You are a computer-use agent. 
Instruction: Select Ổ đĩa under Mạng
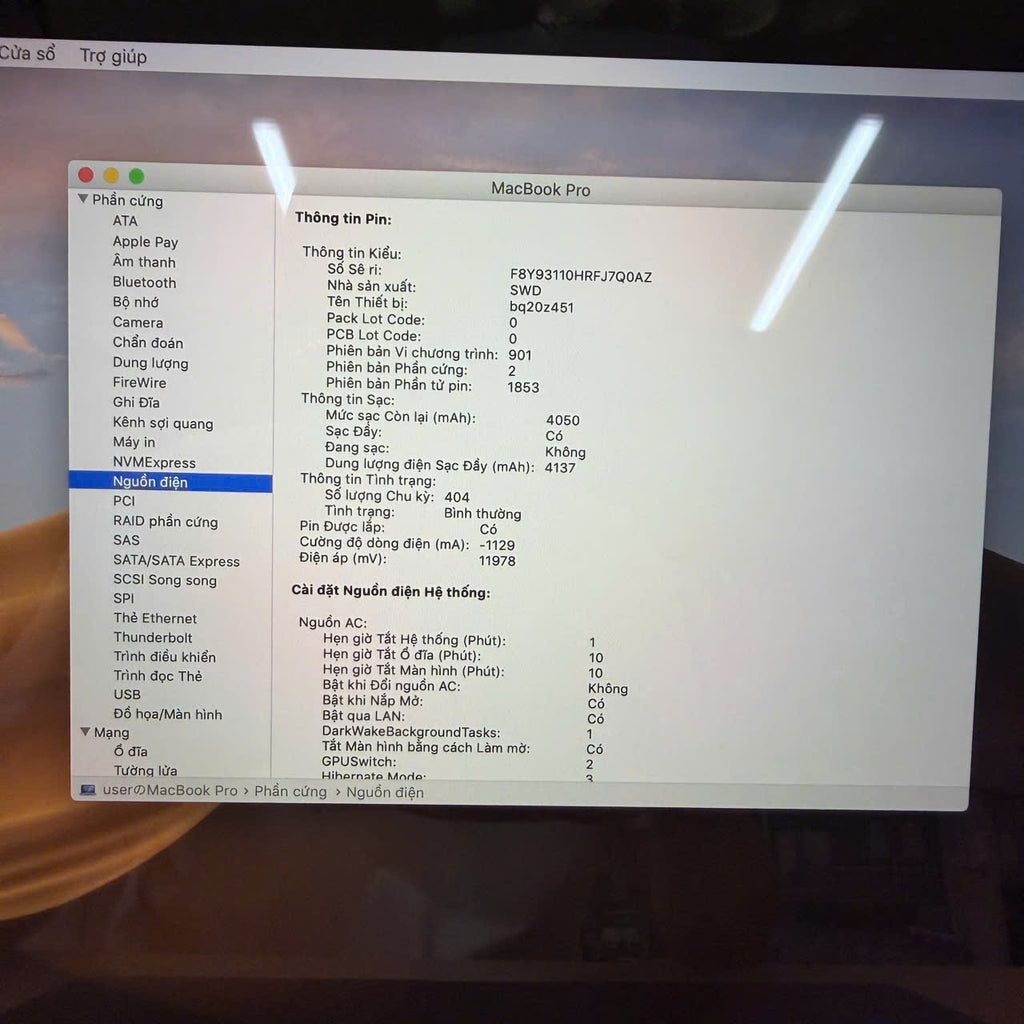(x=131, y=751)
